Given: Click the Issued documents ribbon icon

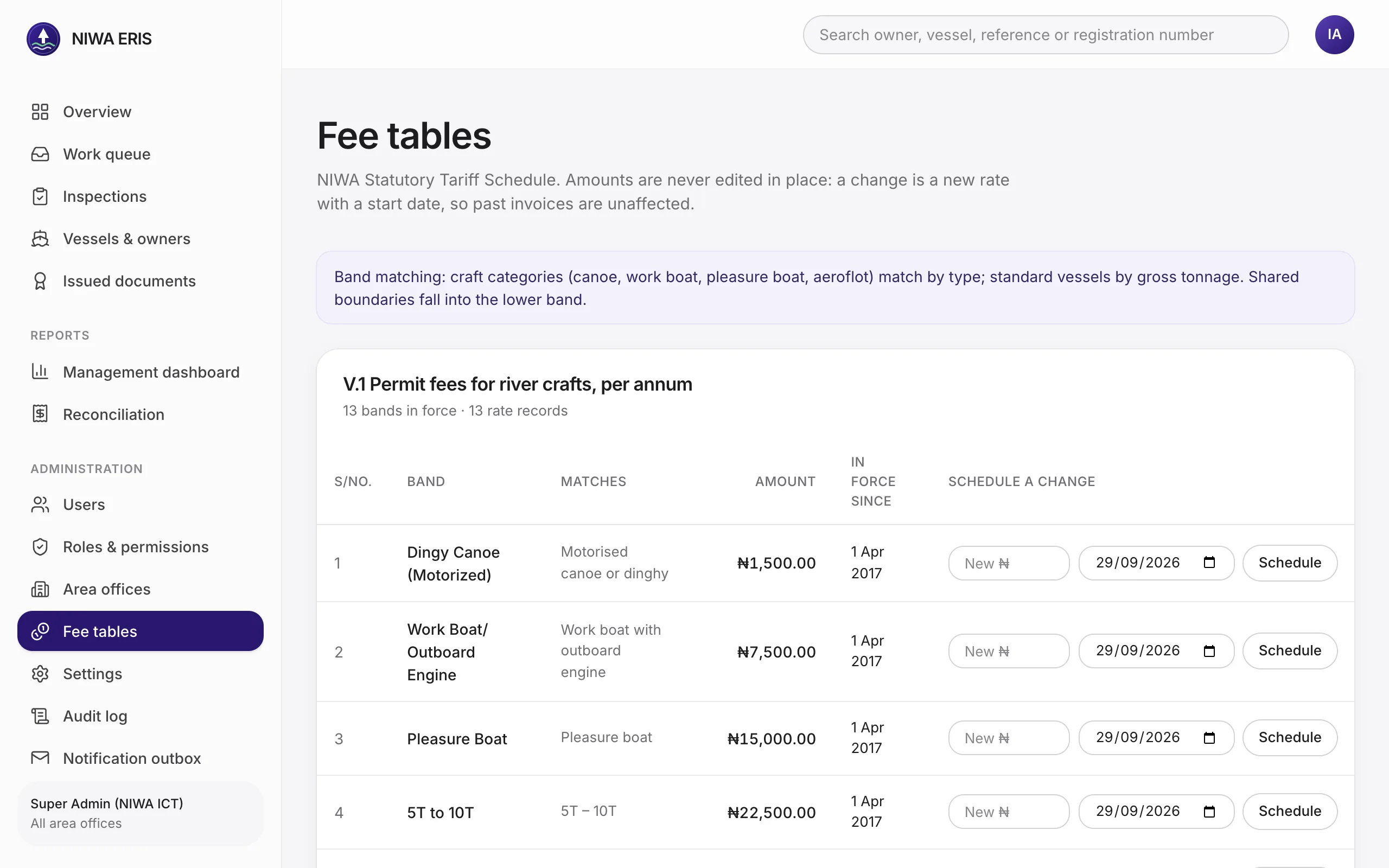Looking at the screenshot, I should tap(40, 282).
